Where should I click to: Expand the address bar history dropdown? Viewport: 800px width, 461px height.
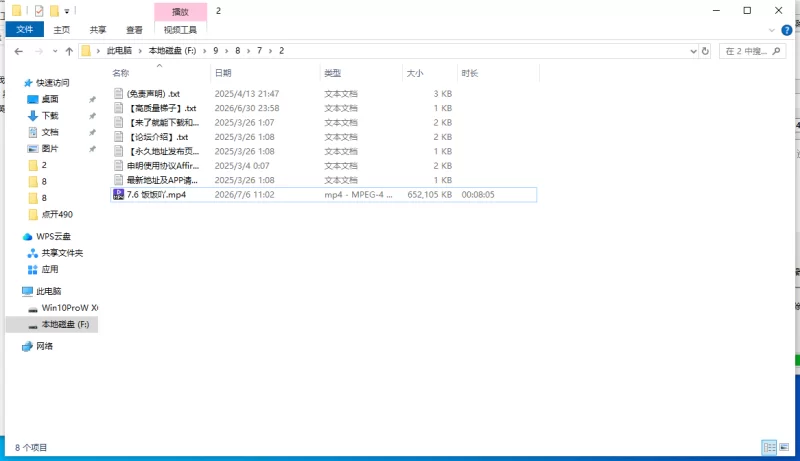pyautogui.click(x=693, y=51)
